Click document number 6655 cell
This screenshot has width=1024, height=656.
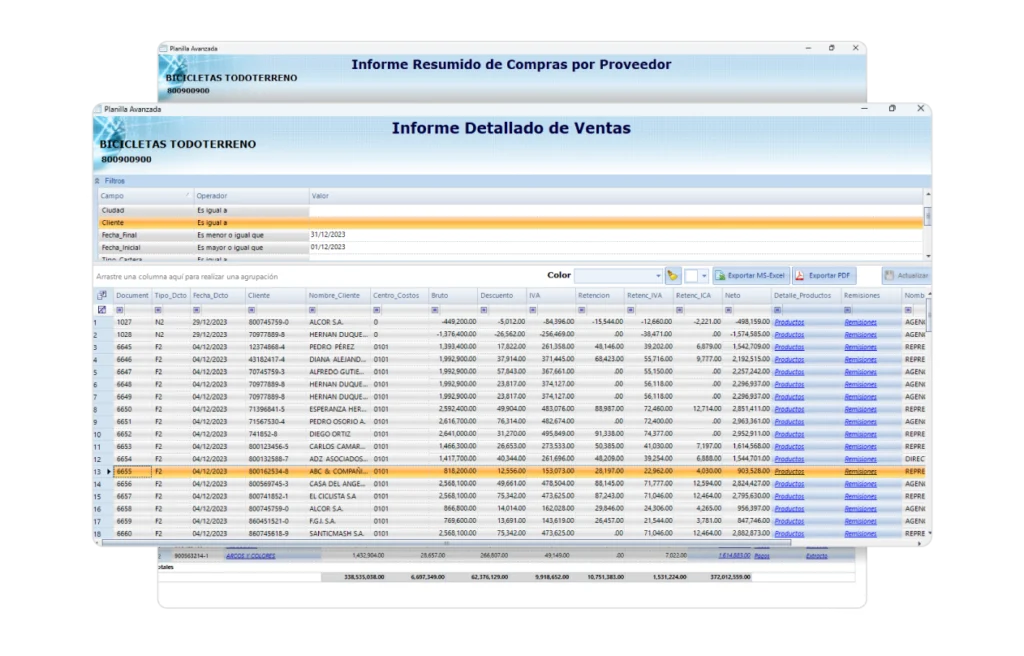point(133,471)
